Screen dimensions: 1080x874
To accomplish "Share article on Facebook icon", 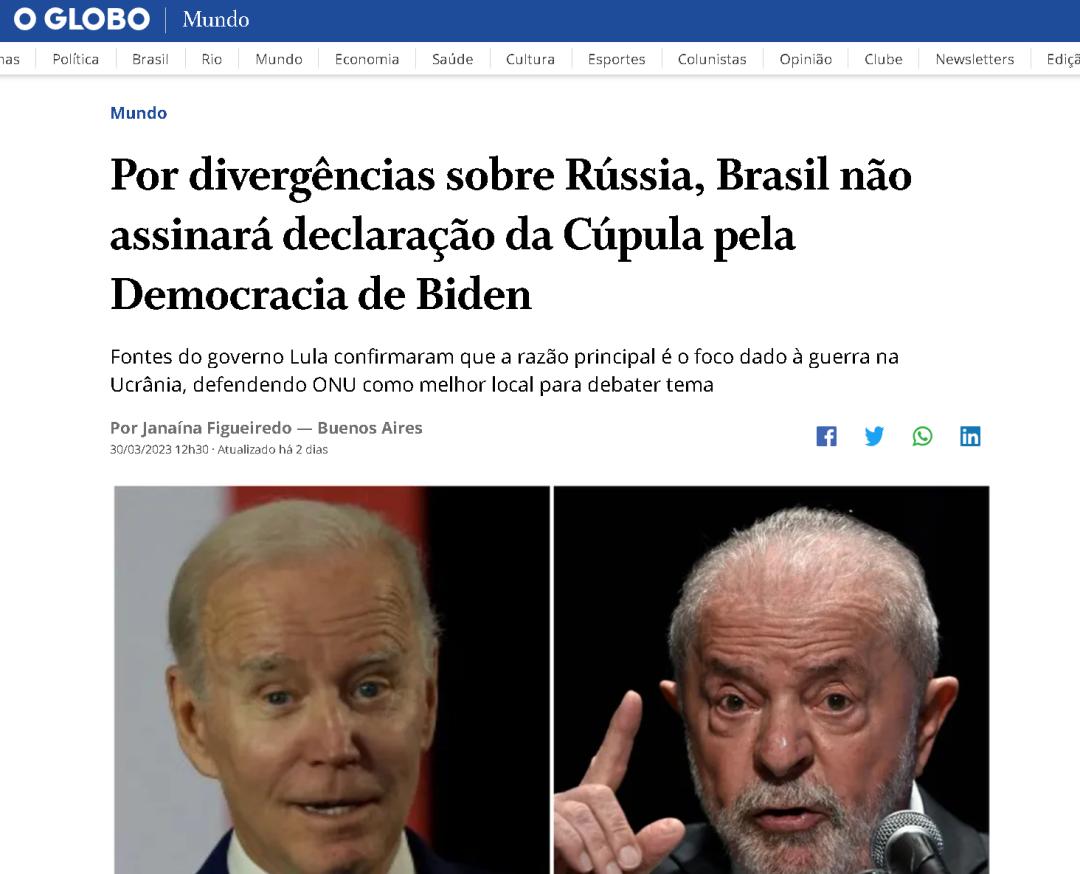I will (x=826, y=436).
